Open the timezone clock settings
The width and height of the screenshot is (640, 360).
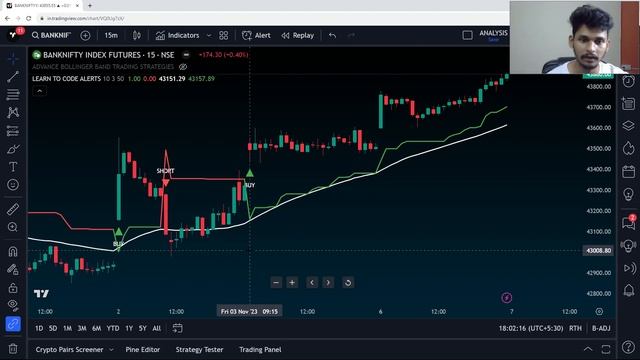[531, 328]
